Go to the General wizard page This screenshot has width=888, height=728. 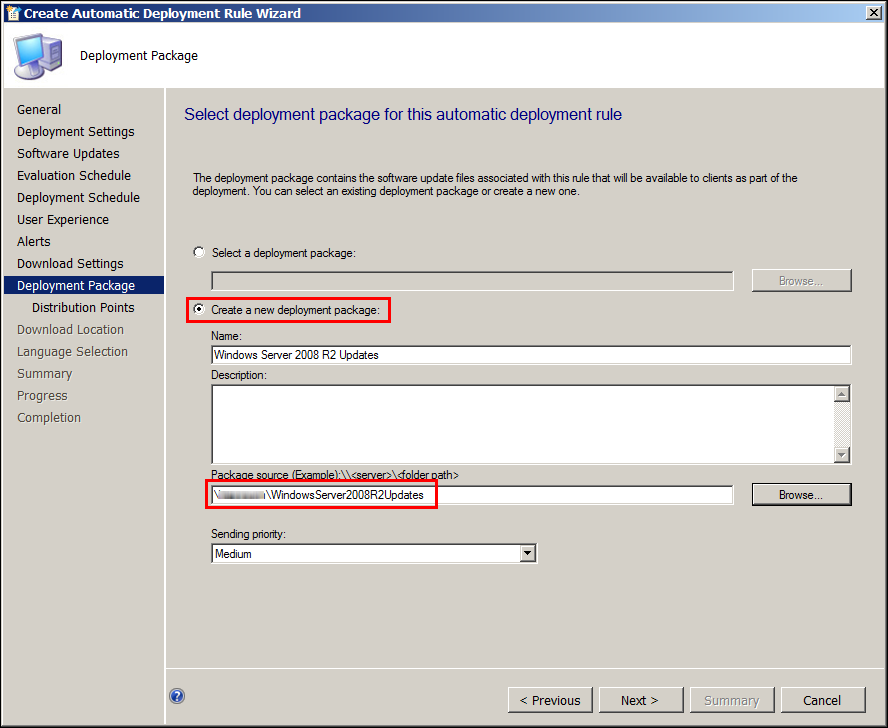click(x=39, y=110)
